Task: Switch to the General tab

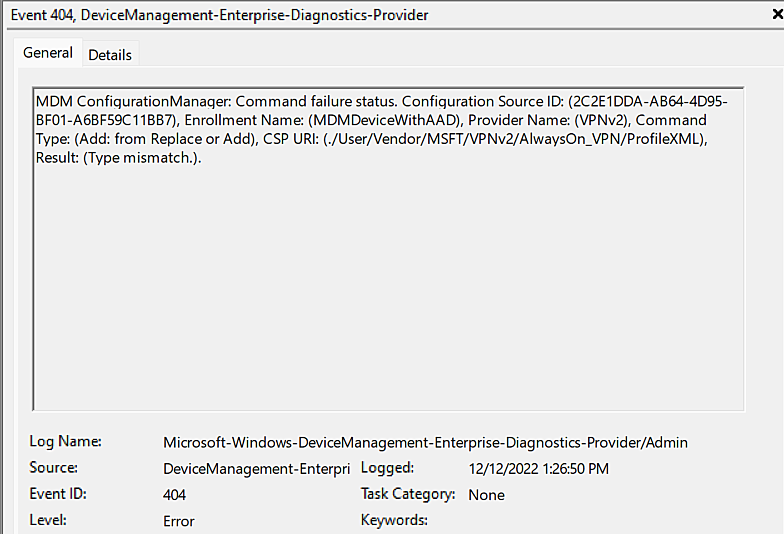Action: tap(48, 53)
